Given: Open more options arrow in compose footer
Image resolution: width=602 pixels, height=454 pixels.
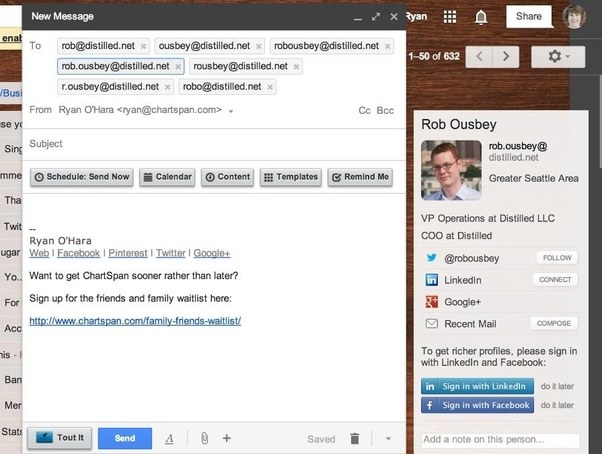Looking at the screenshot, I should click(x=388, y=439).
